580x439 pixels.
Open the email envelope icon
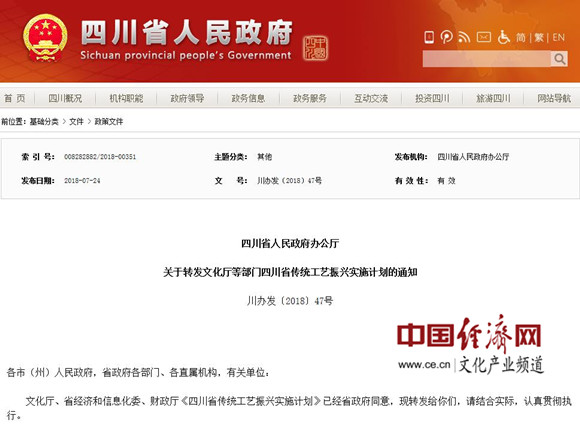484,37
